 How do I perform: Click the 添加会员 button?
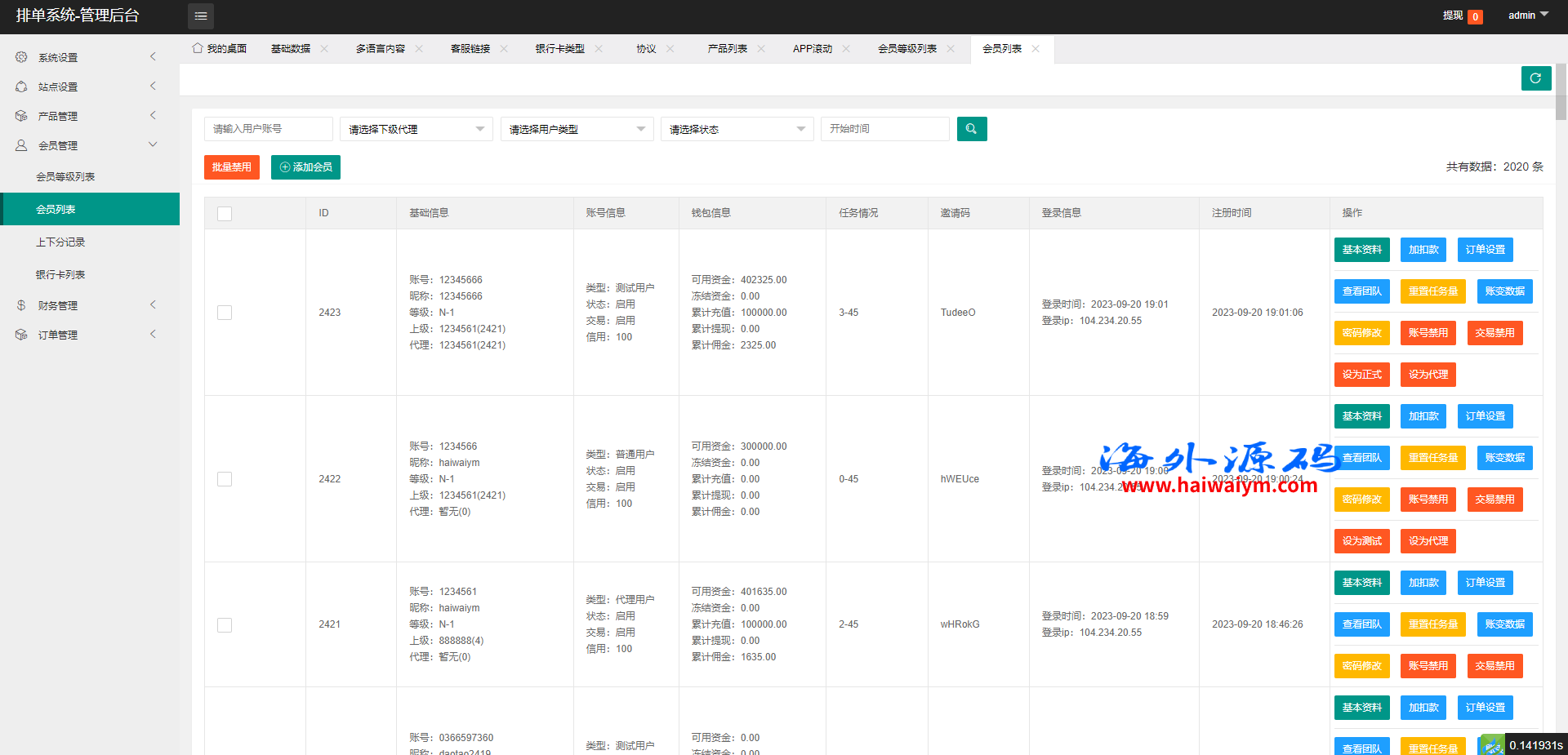click(305, 167)
